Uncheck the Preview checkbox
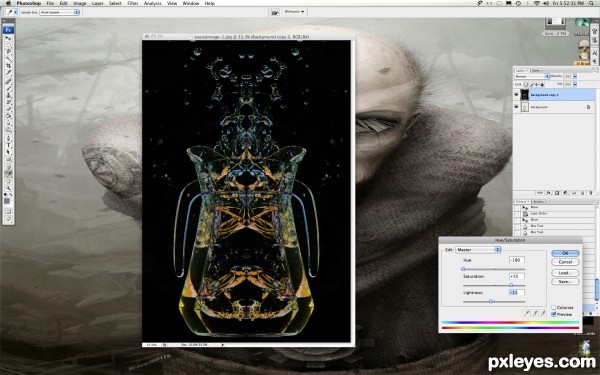Screen dimensions: 600x375 tap(553, 314)
